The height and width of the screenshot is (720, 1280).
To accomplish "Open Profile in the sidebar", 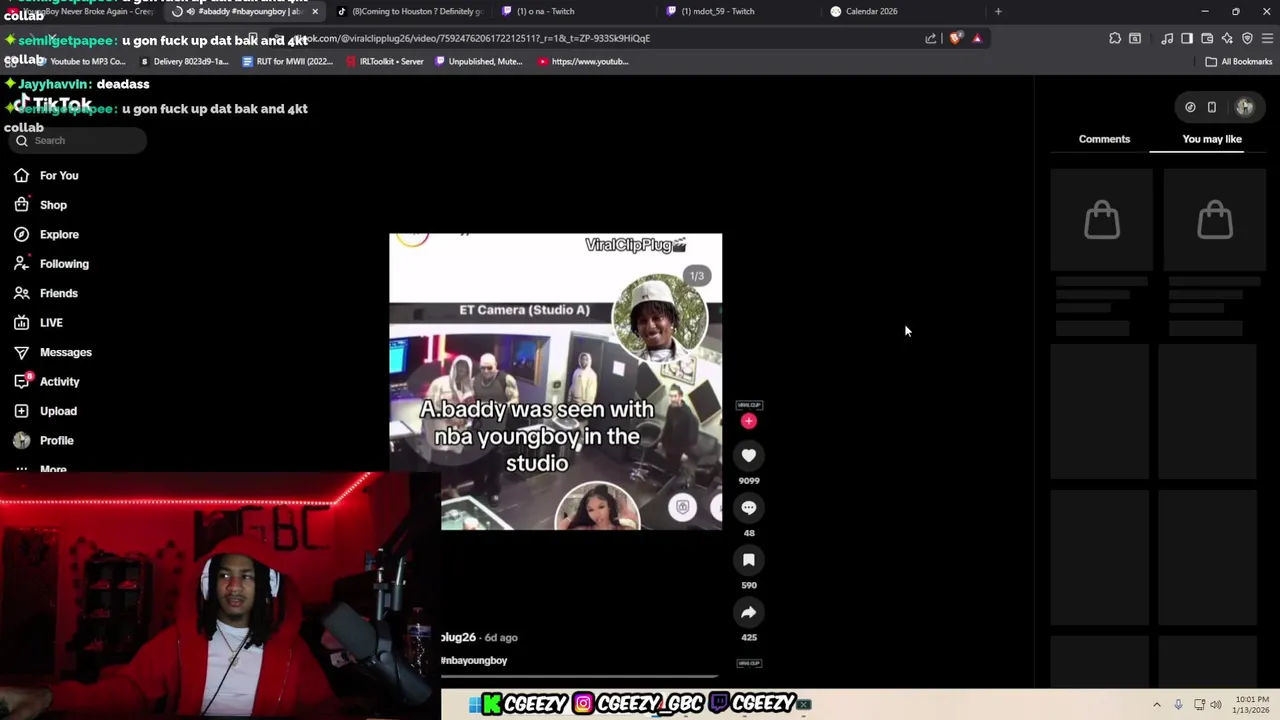I will point(56,440).
